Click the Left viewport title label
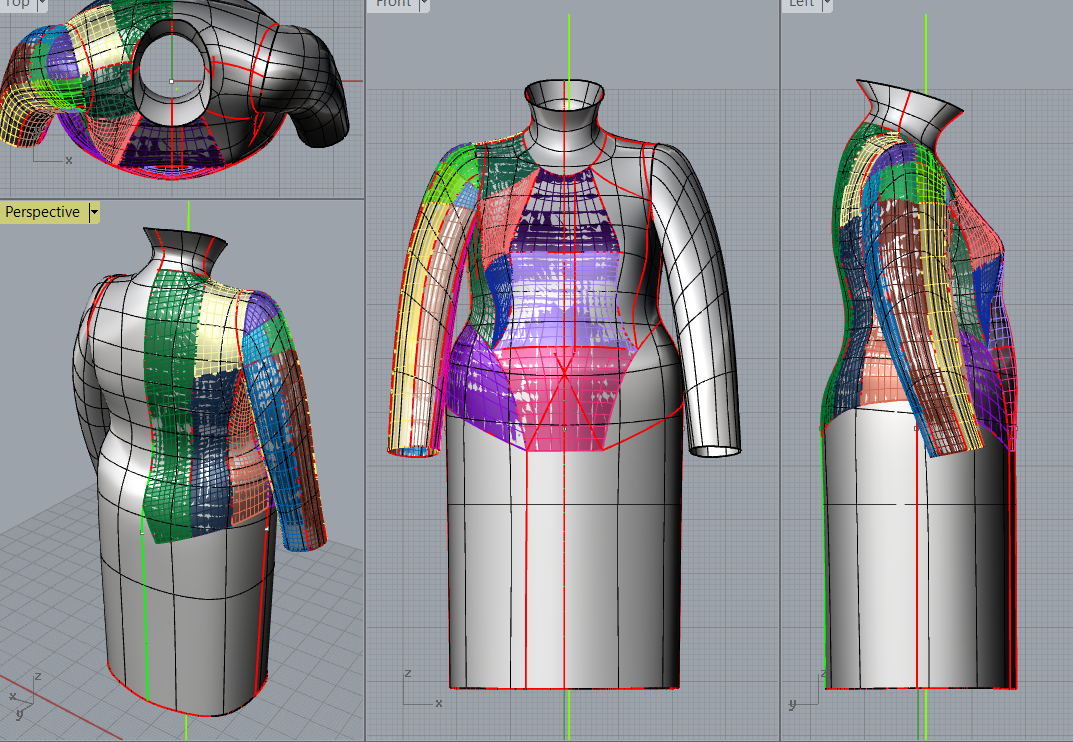 [801, 4]
